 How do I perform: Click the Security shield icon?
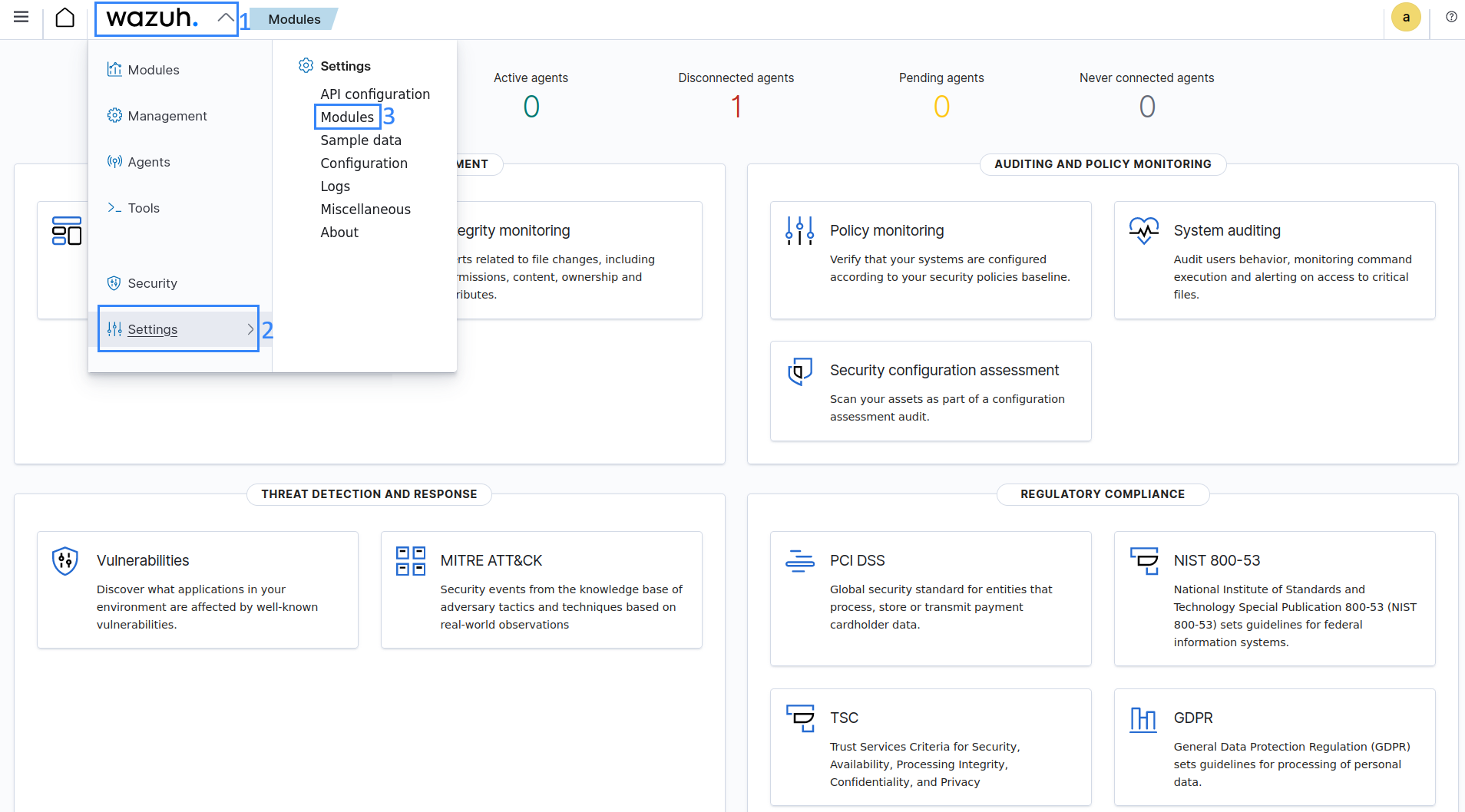(x=114, y=282)
